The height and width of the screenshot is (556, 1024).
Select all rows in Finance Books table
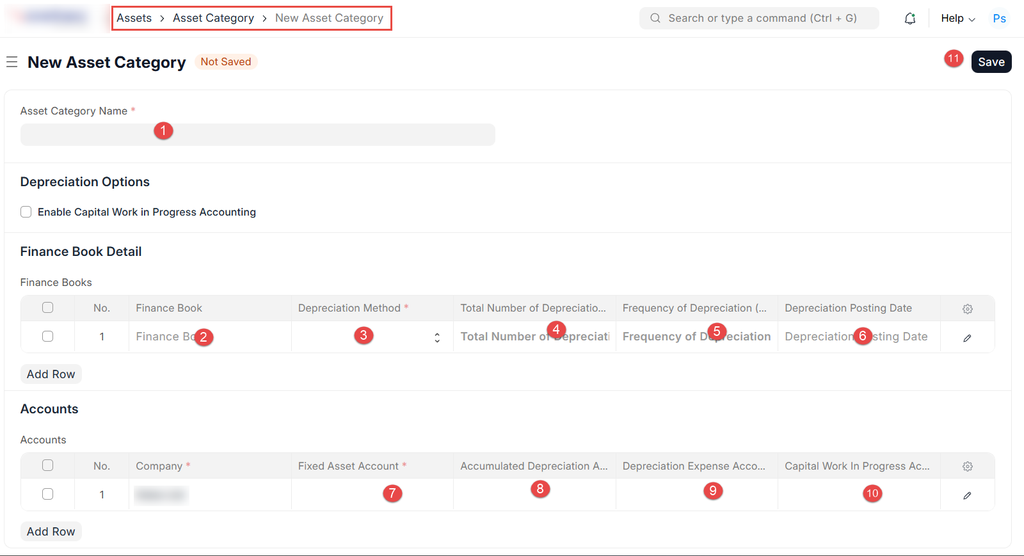(x=47, y=308)
